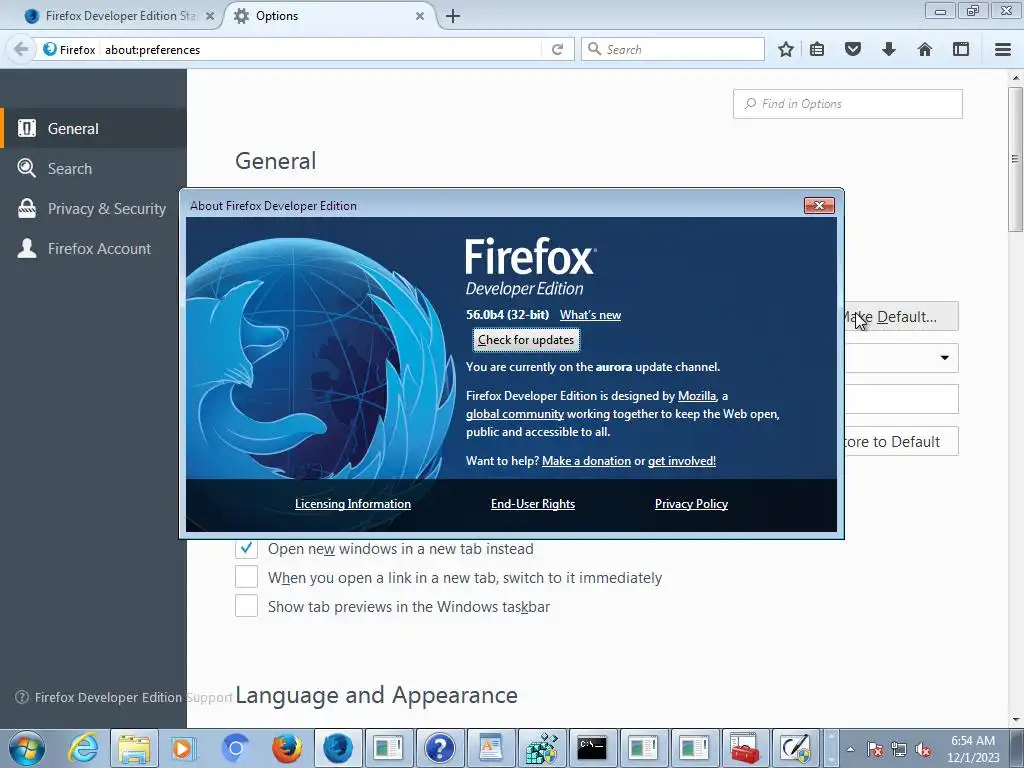Viewport: 1024px width, 768px height.
Task: Open Search category in sidebar
Action: 93,168
